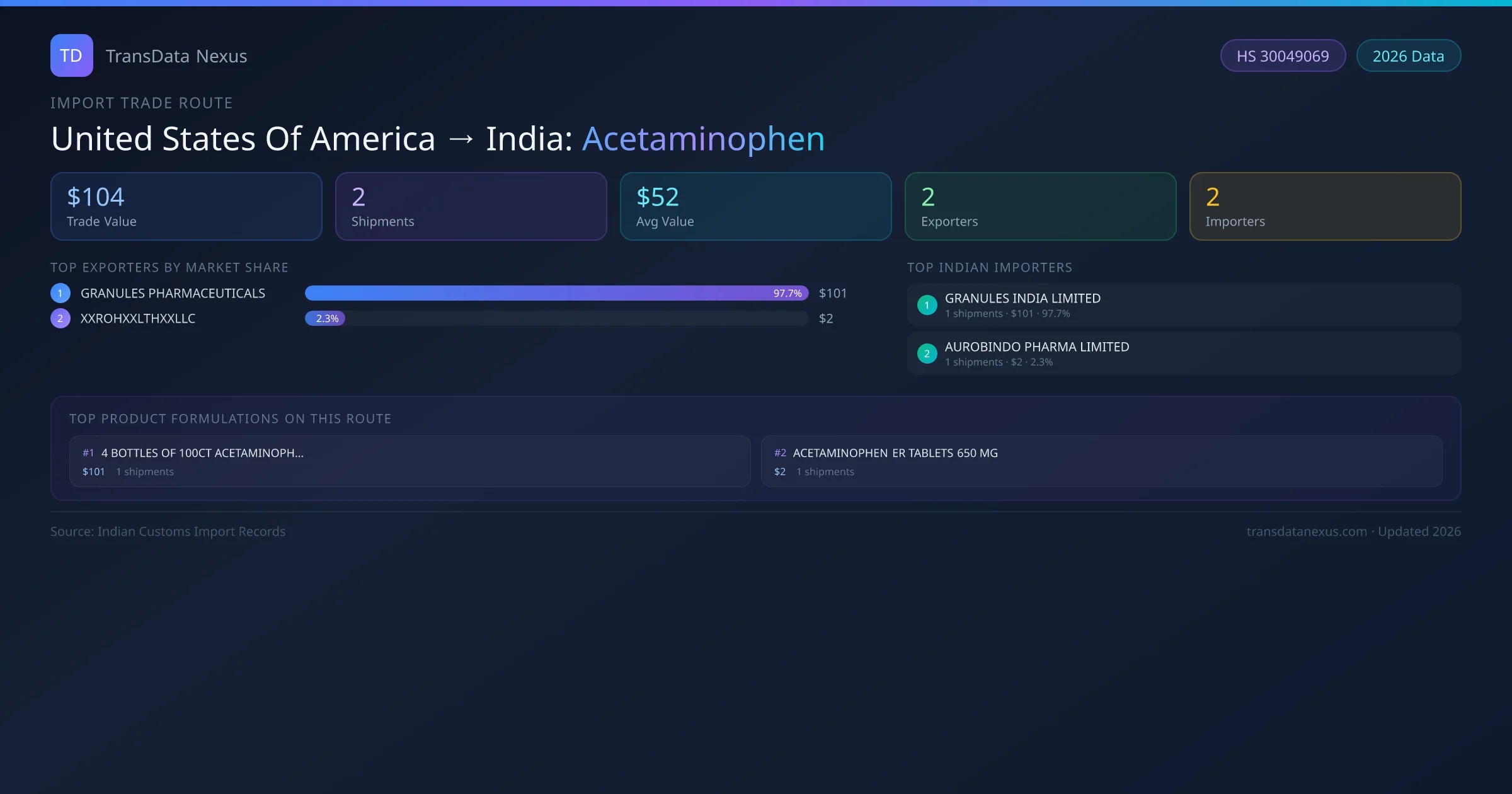Click the #1 badge in product formulations
Screen dimensions: 1512x794
(x=88, y=452)
